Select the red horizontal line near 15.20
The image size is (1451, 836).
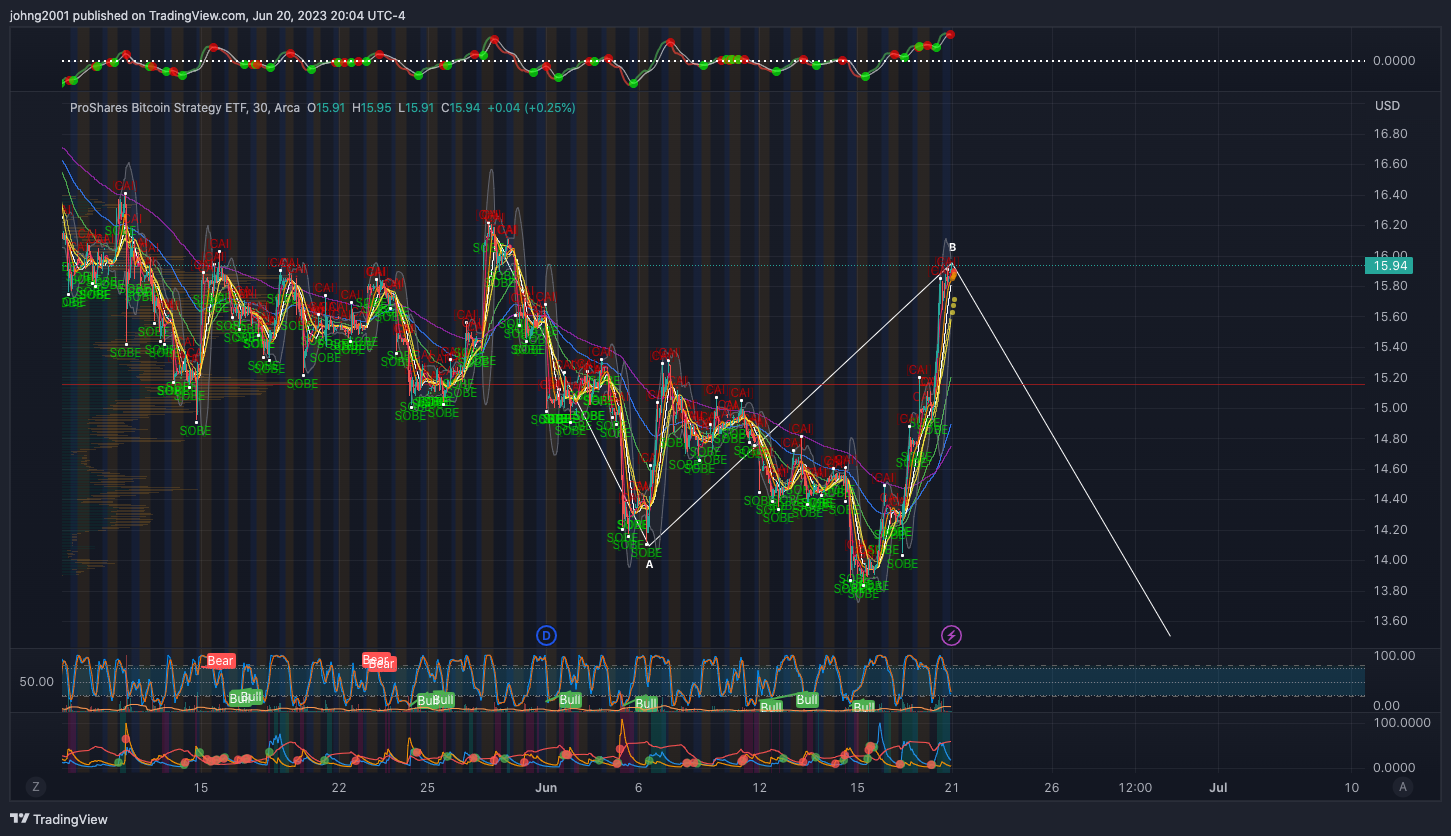(x=711, y=384)
